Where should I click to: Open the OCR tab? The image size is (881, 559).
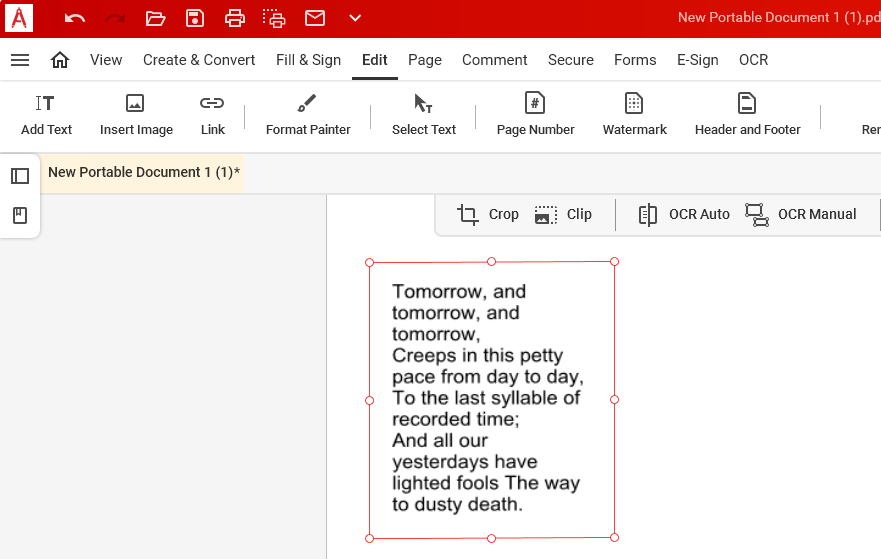[x=753, y=60]
